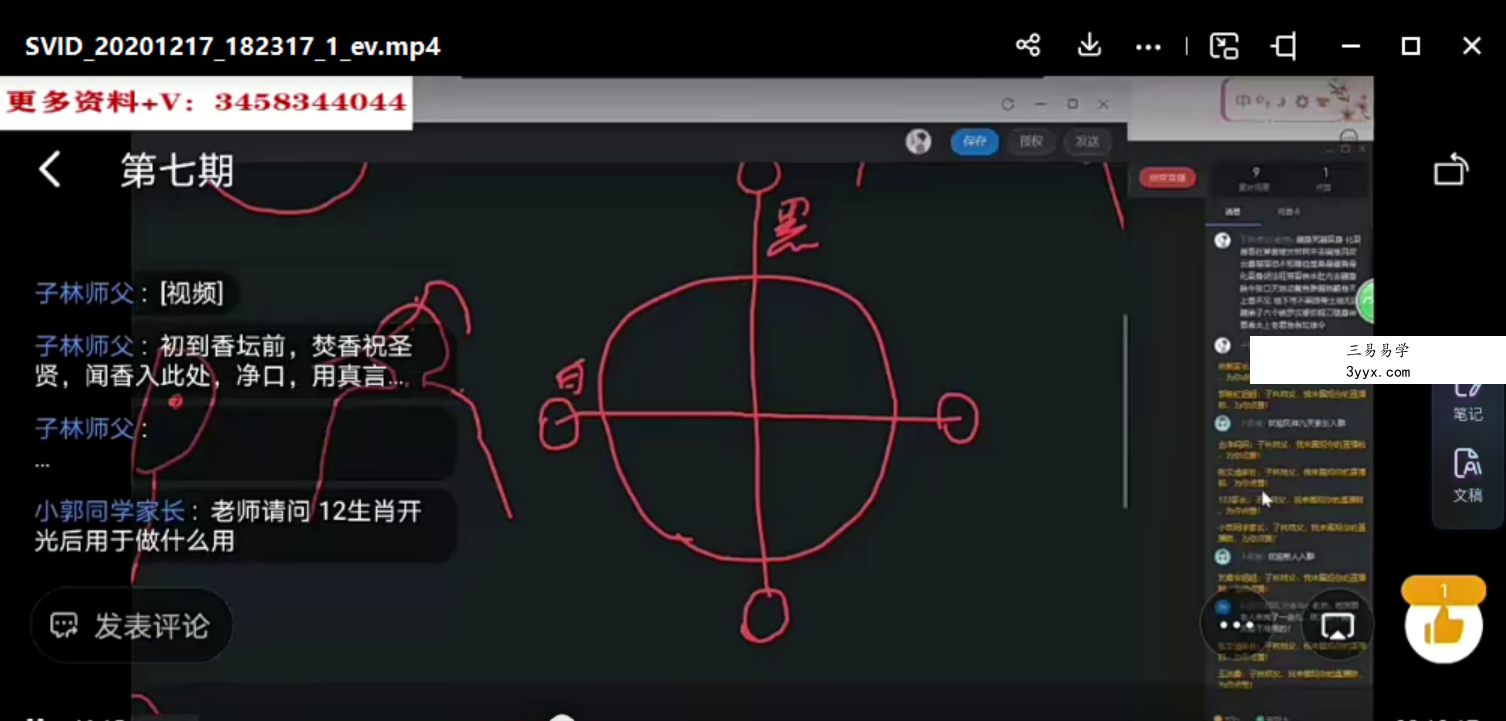Click the emoji icon under the pink banner
This screenshot has width=1506, height=721.
1349,135
